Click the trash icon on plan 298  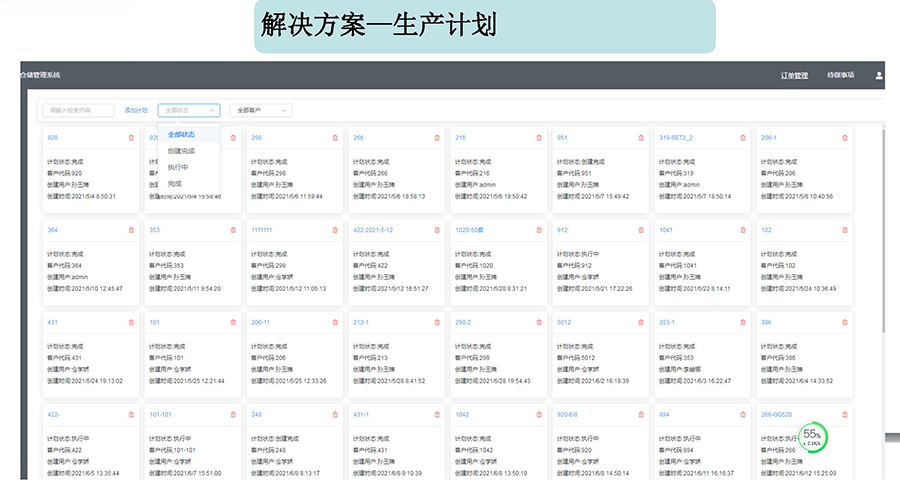click(335, 138)
